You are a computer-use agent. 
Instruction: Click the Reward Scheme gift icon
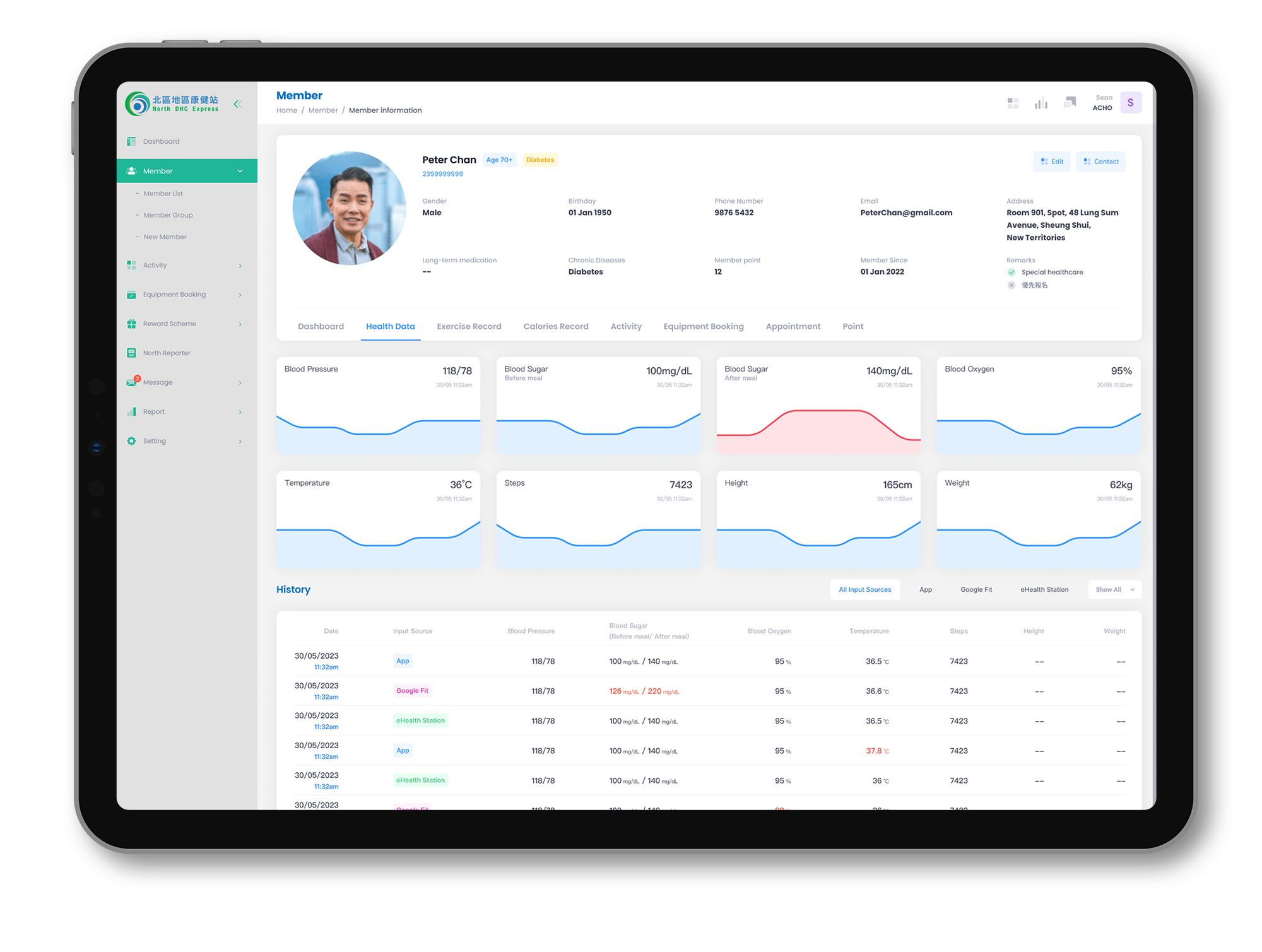point(131,324)
